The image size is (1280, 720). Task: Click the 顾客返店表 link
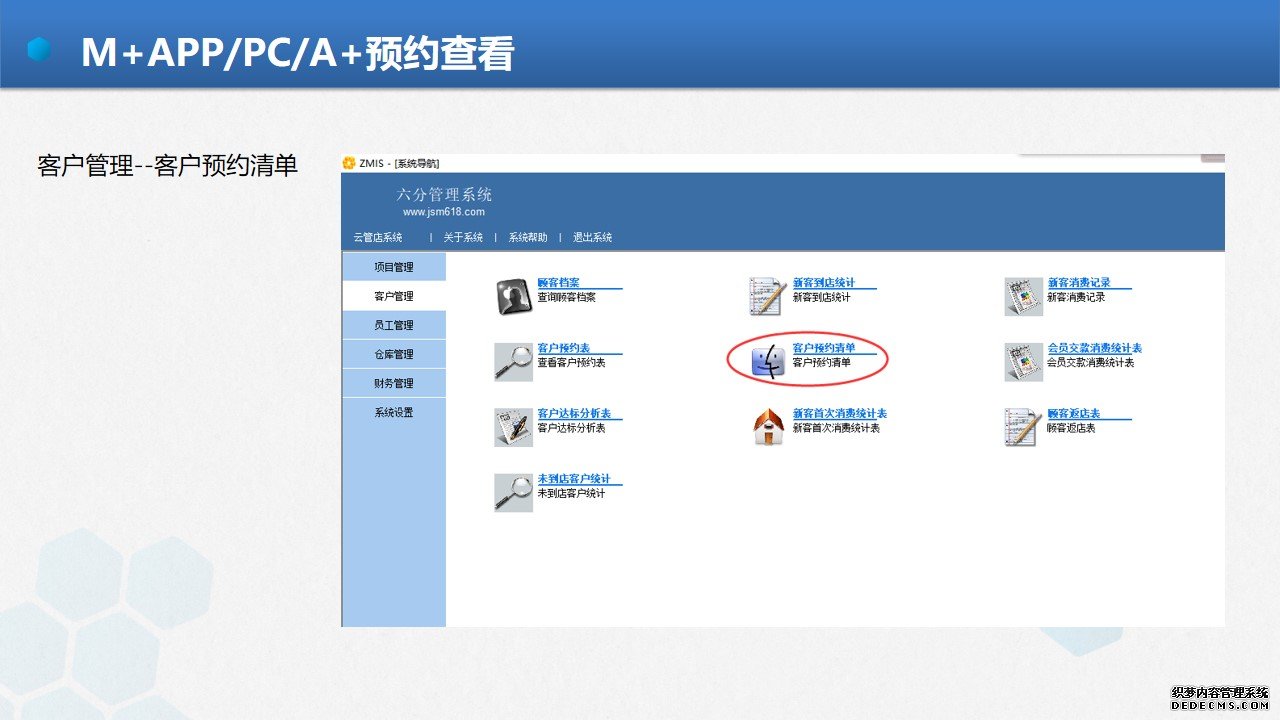click(1074, 414)
